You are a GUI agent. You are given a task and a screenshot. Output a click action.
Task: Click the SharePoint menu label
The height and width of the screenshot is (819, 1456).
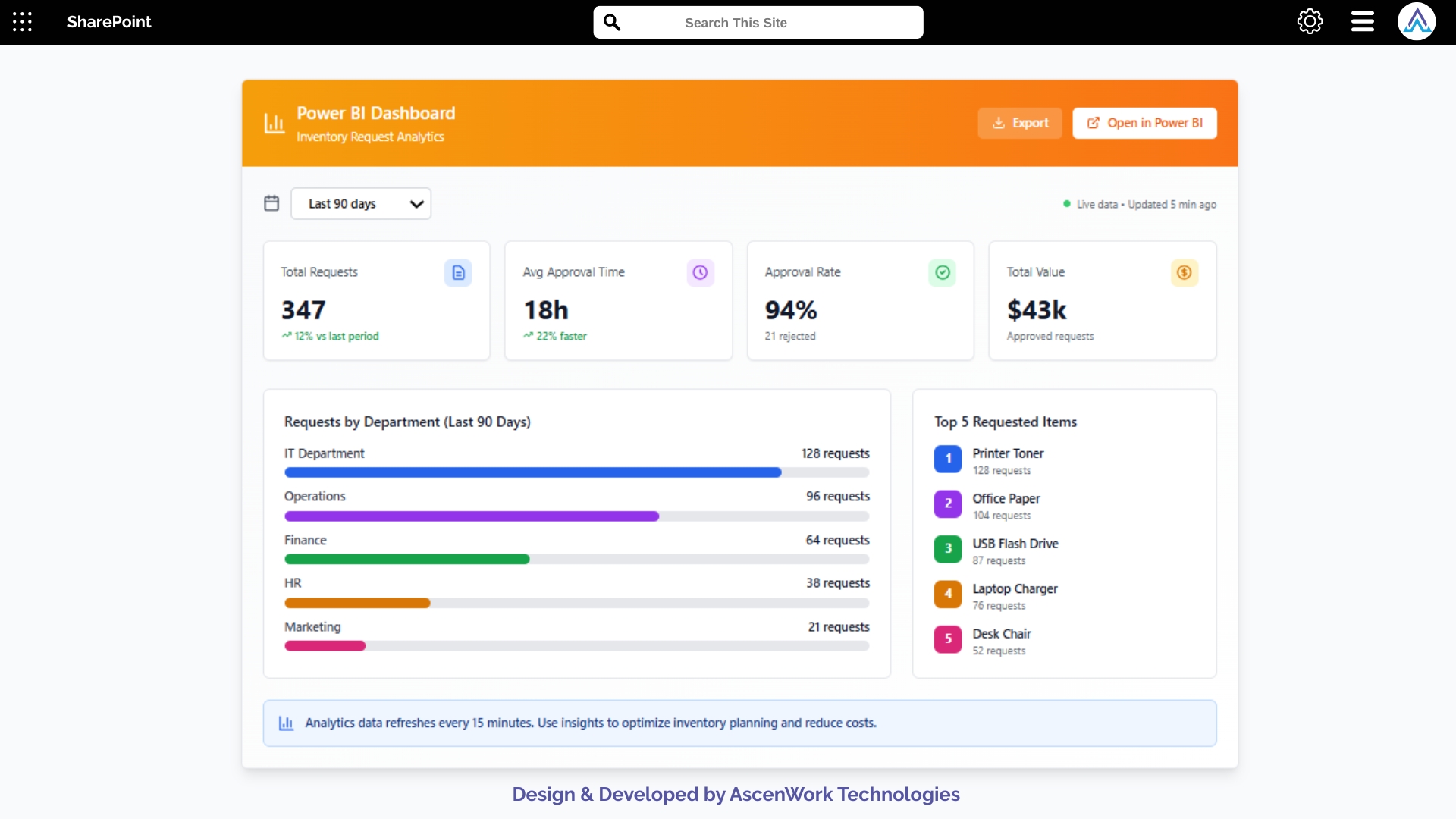point(108,22)
